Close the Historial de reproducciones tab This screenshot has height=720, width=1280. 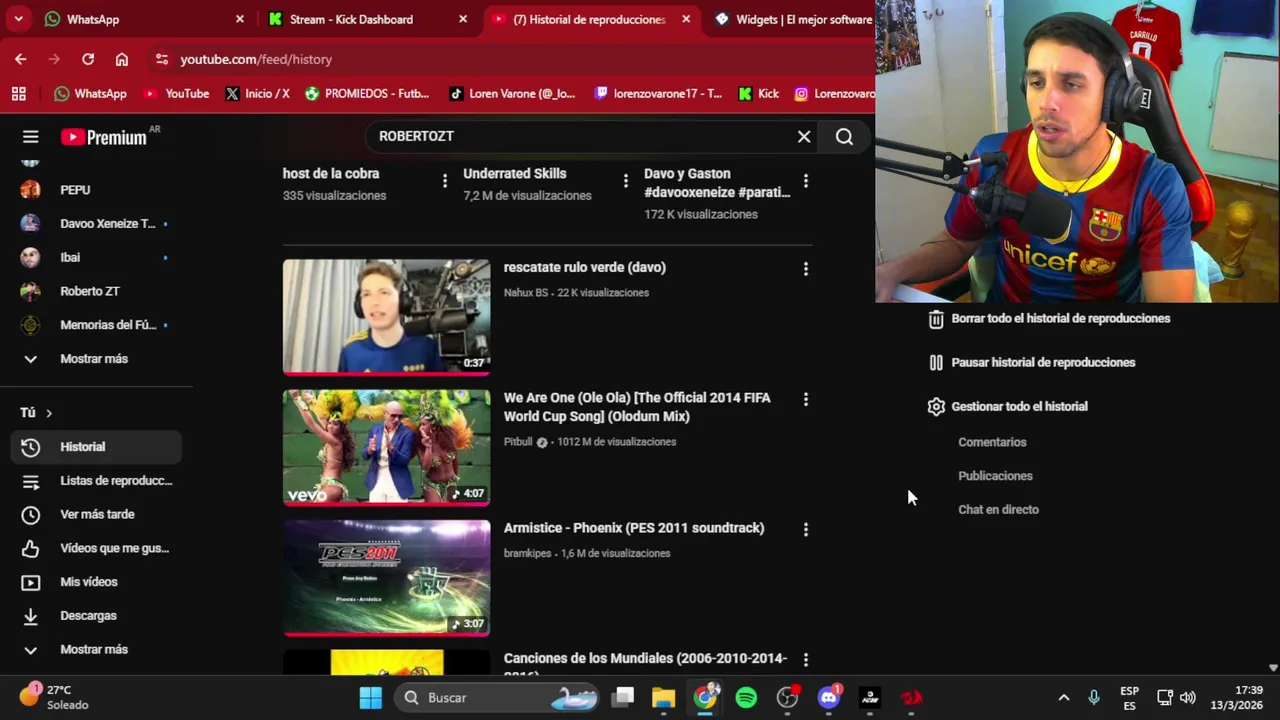pyautogui.click(x=686, y=19)
